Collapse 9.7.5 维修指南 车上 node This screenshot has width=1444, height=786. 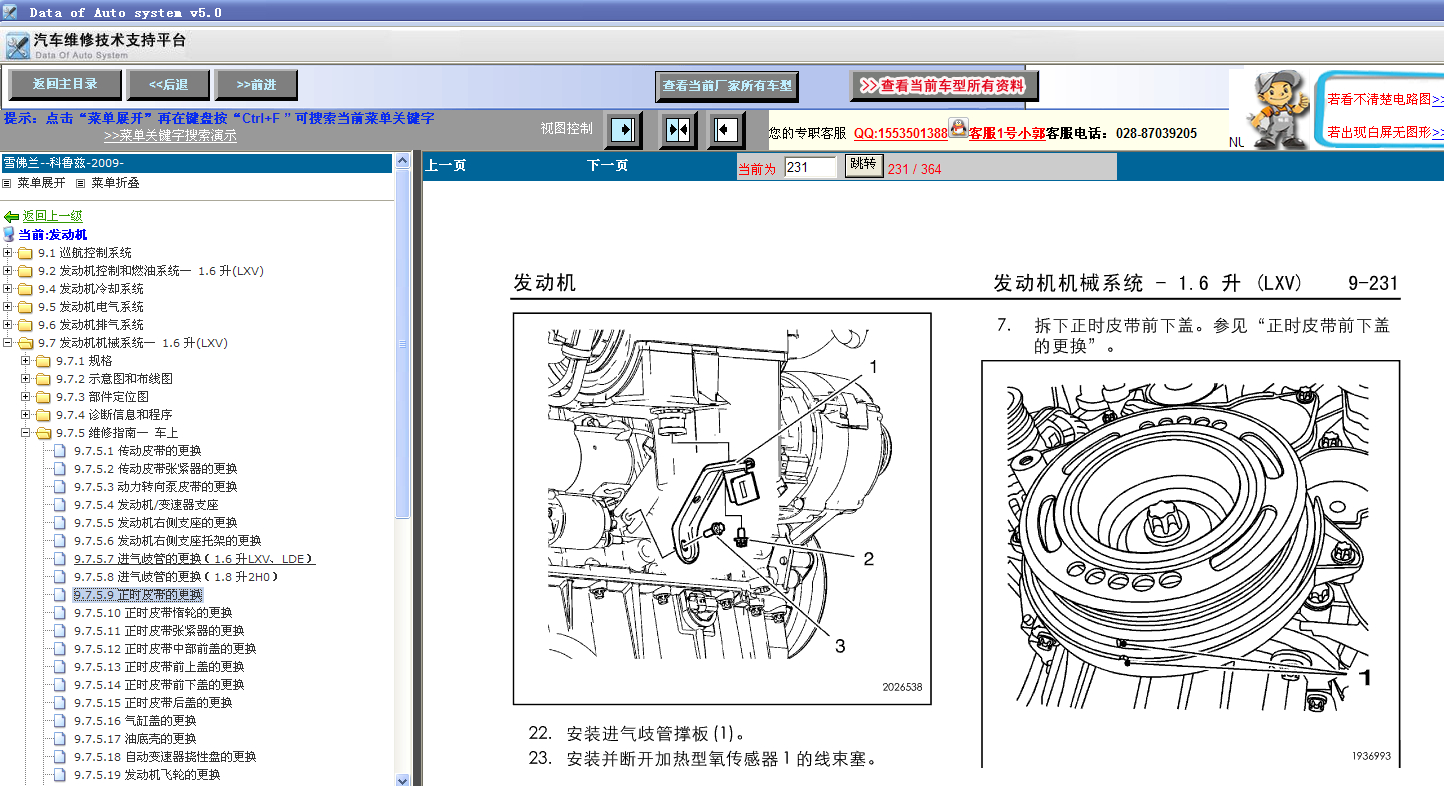coord(26,433)
